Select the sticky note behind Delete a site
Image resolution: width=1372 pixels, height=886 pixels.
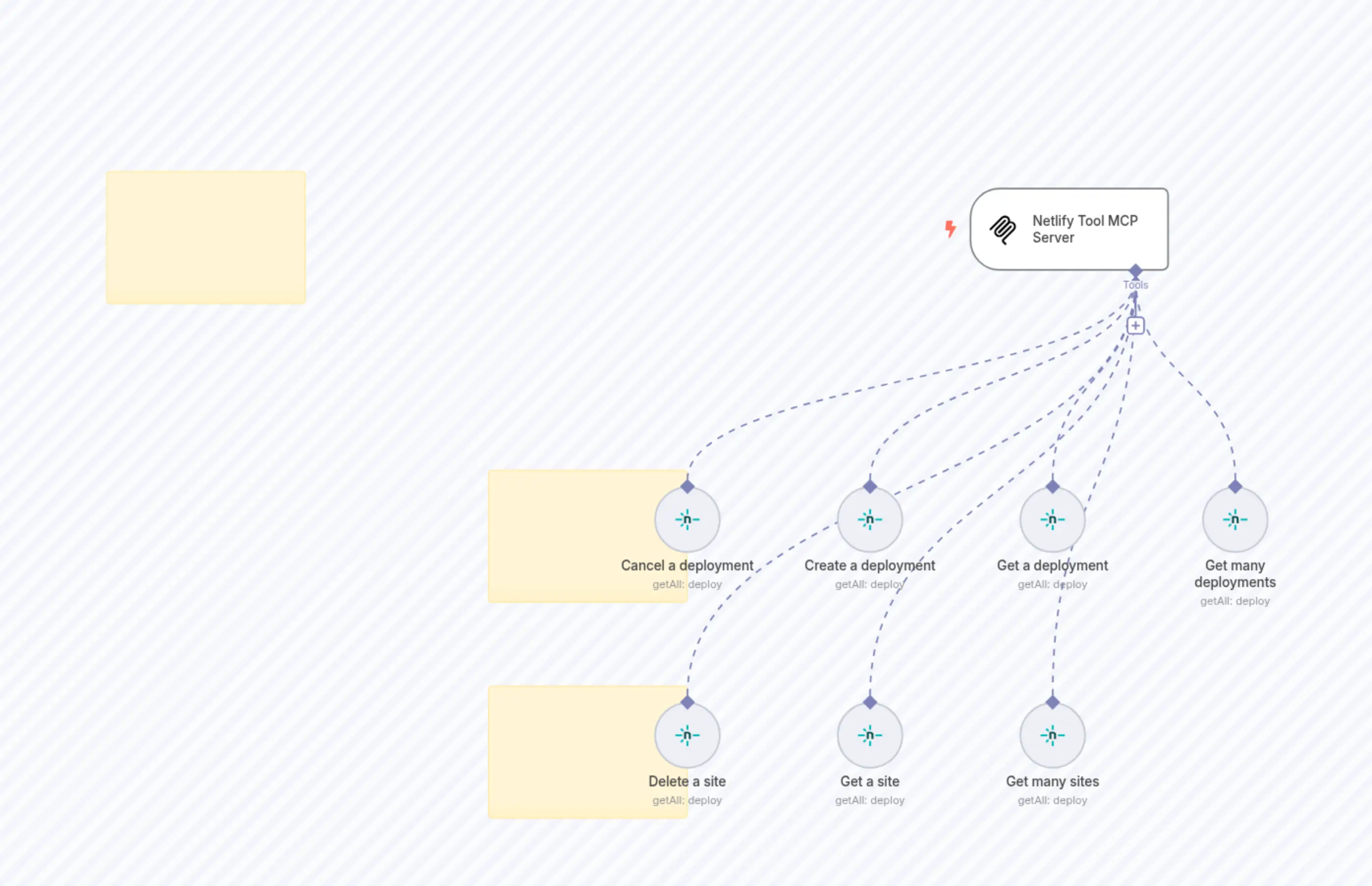[x=576, y=751]
